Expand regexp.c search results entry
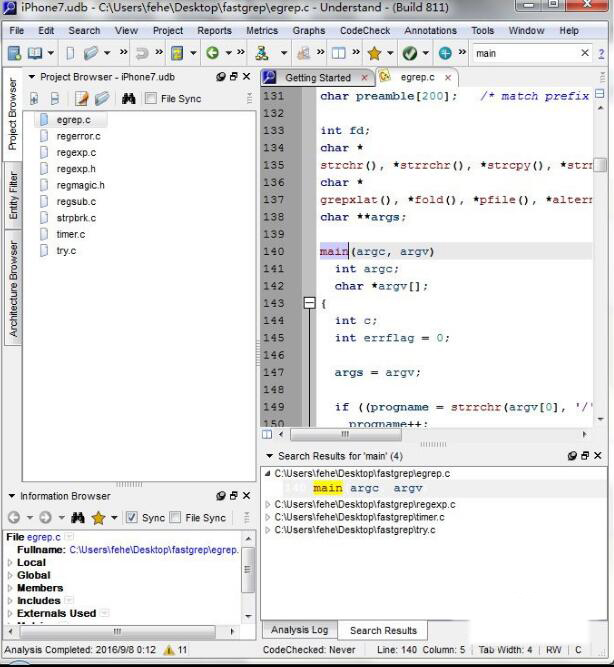This screenshot has height=667, width=614. 267,504
